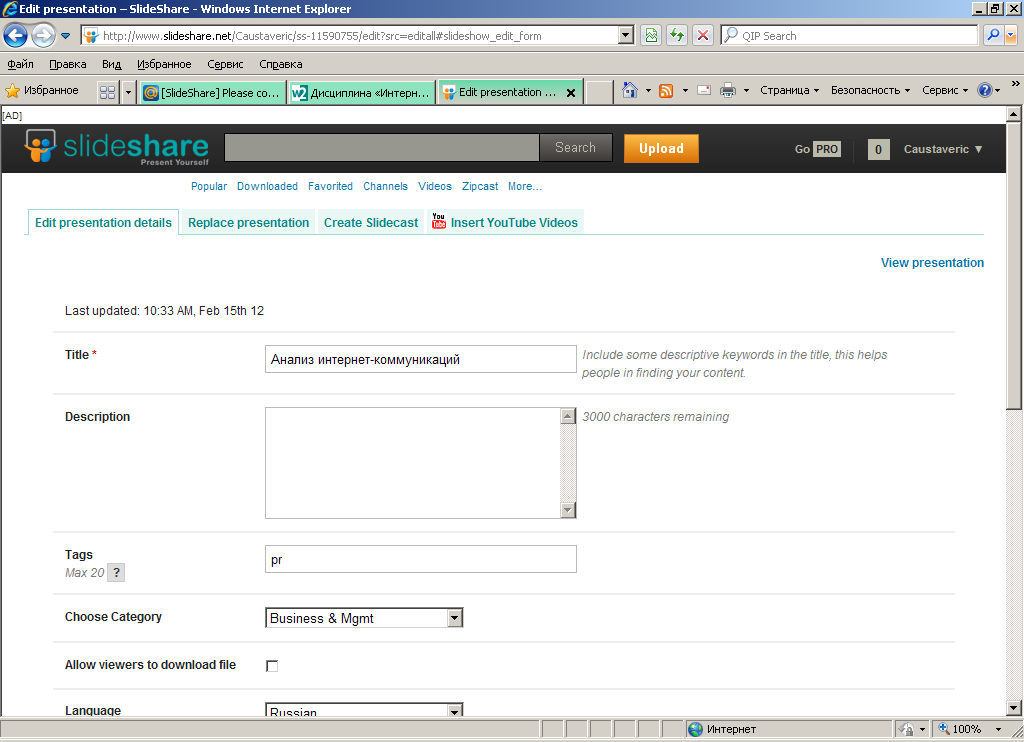This screenshot has width=1024, height=742.
Task: Click the Read mail icon
Action: tap(704, 90)
